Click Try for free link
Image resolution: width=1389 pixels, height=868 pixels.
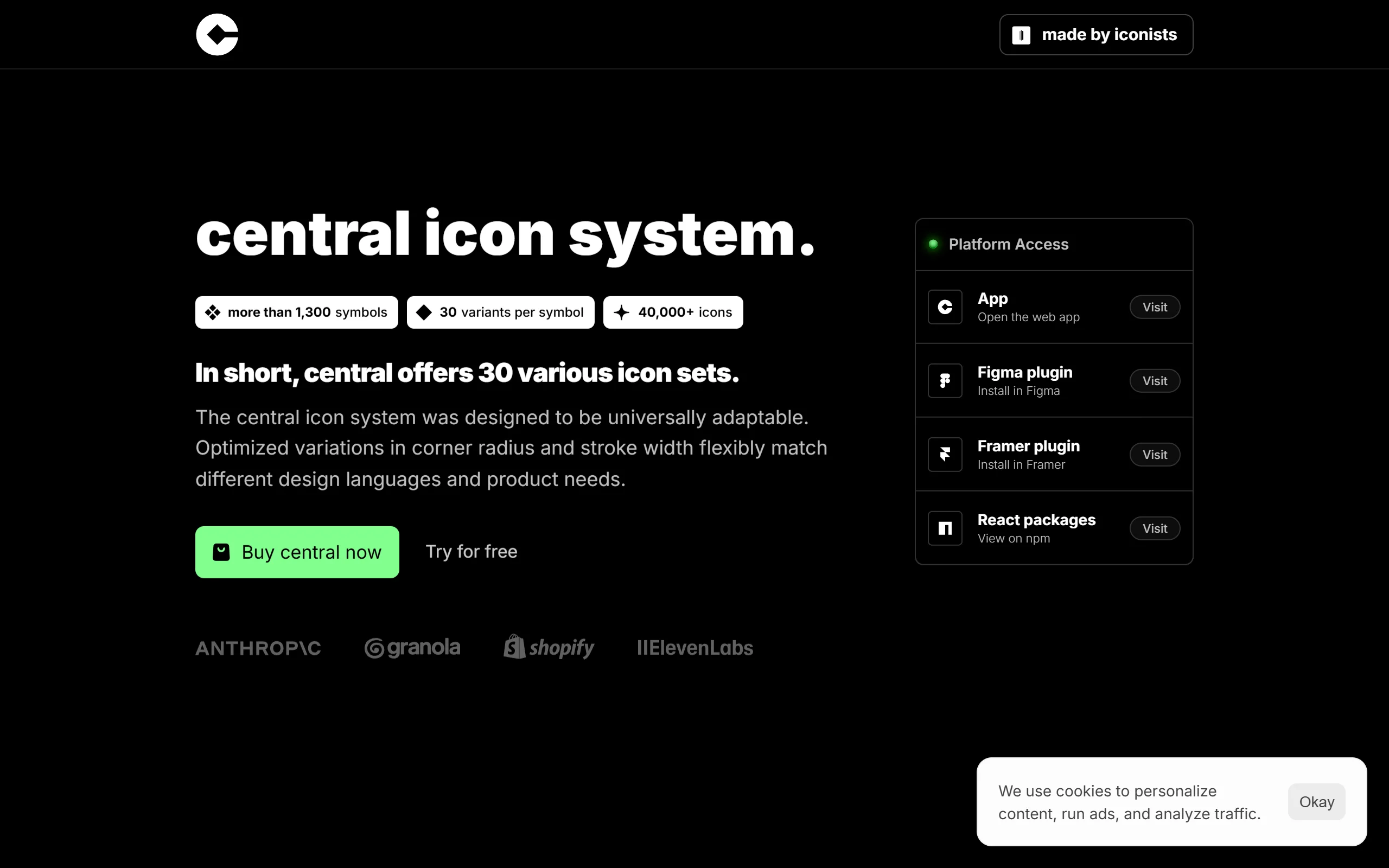[x=471, y=552]
